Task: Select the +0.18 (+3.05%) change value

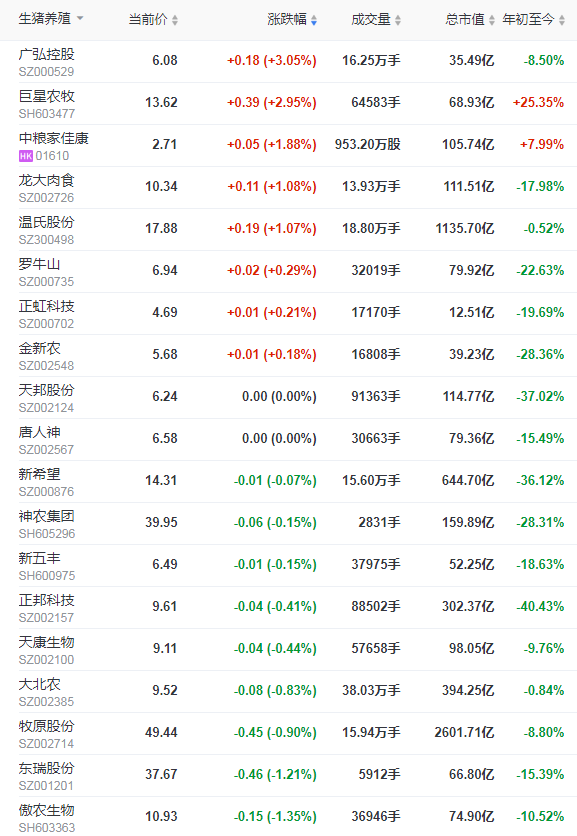Action: [272, 60]
